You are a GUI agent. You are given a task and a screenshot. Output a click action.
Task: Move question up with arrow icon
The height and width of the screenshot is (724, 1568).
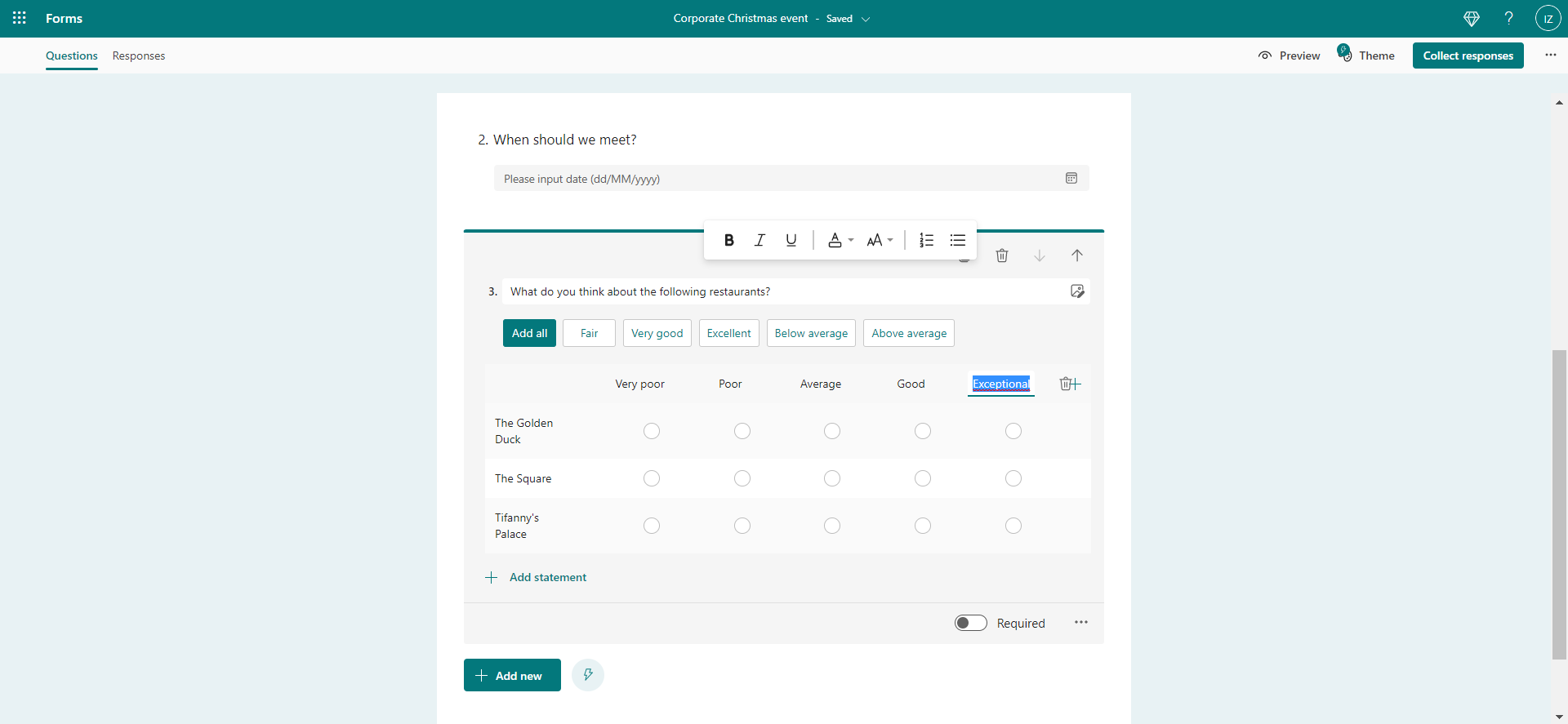click(1077, 255)
